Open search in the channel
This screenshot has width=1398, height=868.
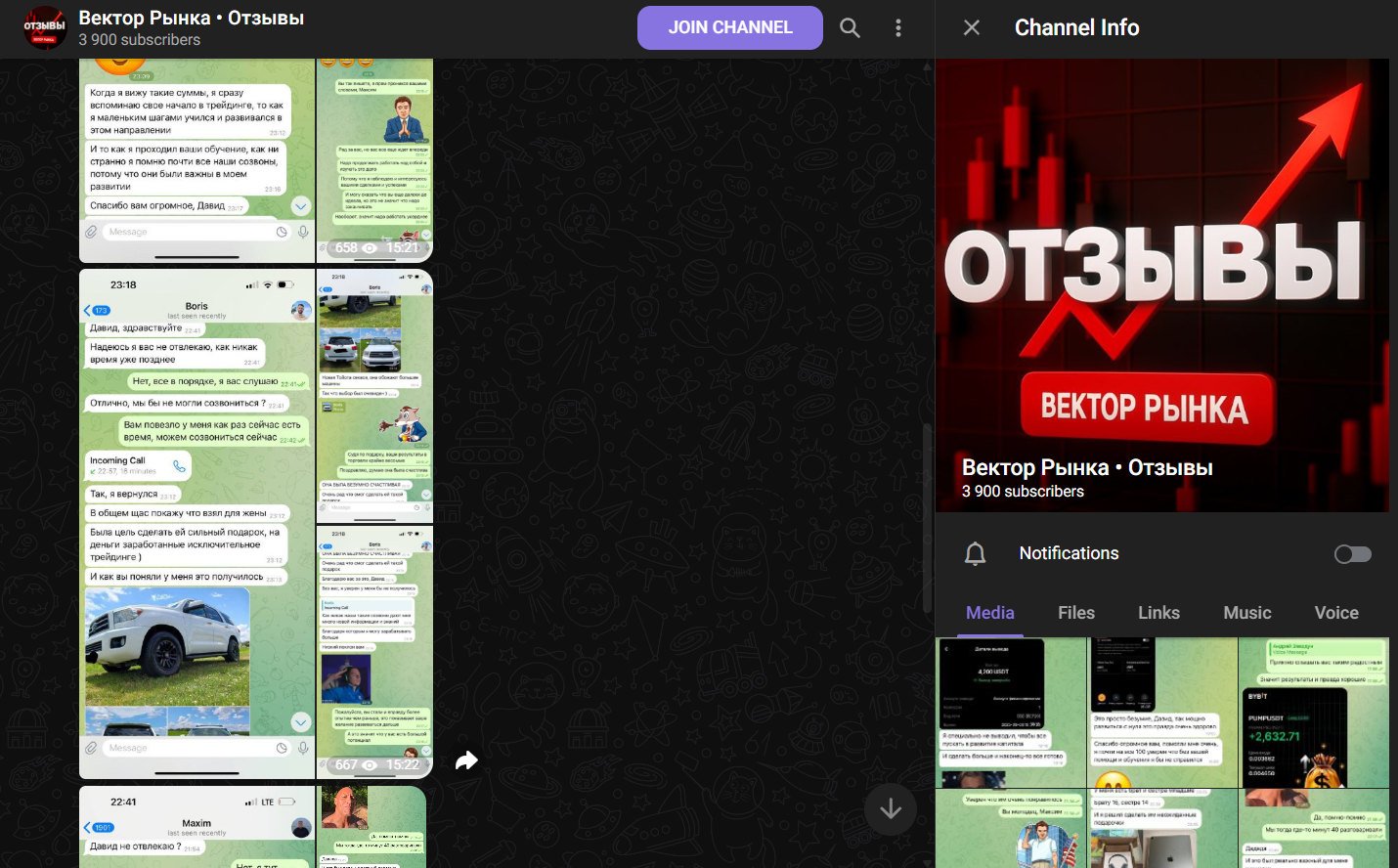pyautogui.click(x=851, y=28)
